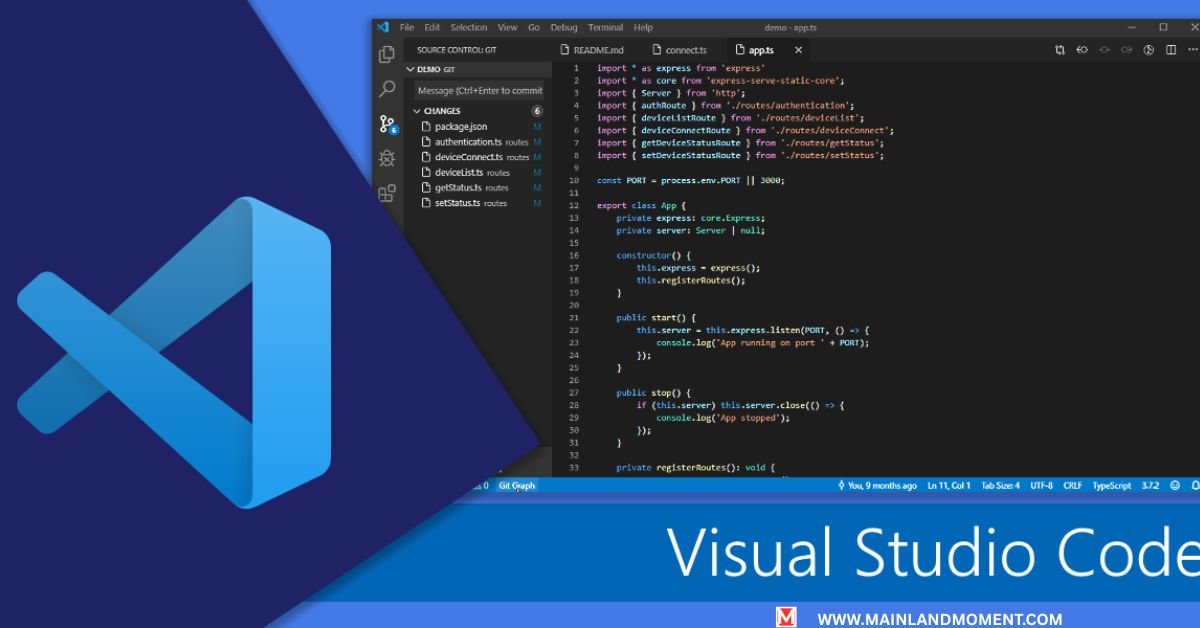The height and width of the screenshot is (628, 1200).
Task: Click 'export class App' line in editor
Action: [x=643, y=205]
